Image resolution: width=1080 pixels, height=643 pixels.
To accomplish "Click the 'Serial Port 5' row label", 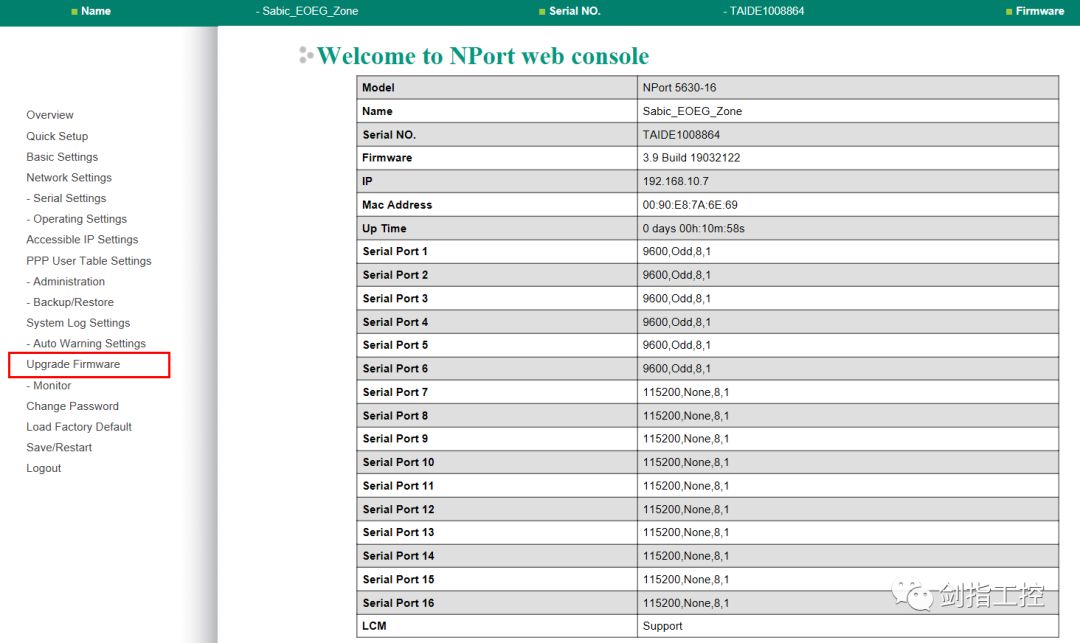I will click(x=395, y=345).
